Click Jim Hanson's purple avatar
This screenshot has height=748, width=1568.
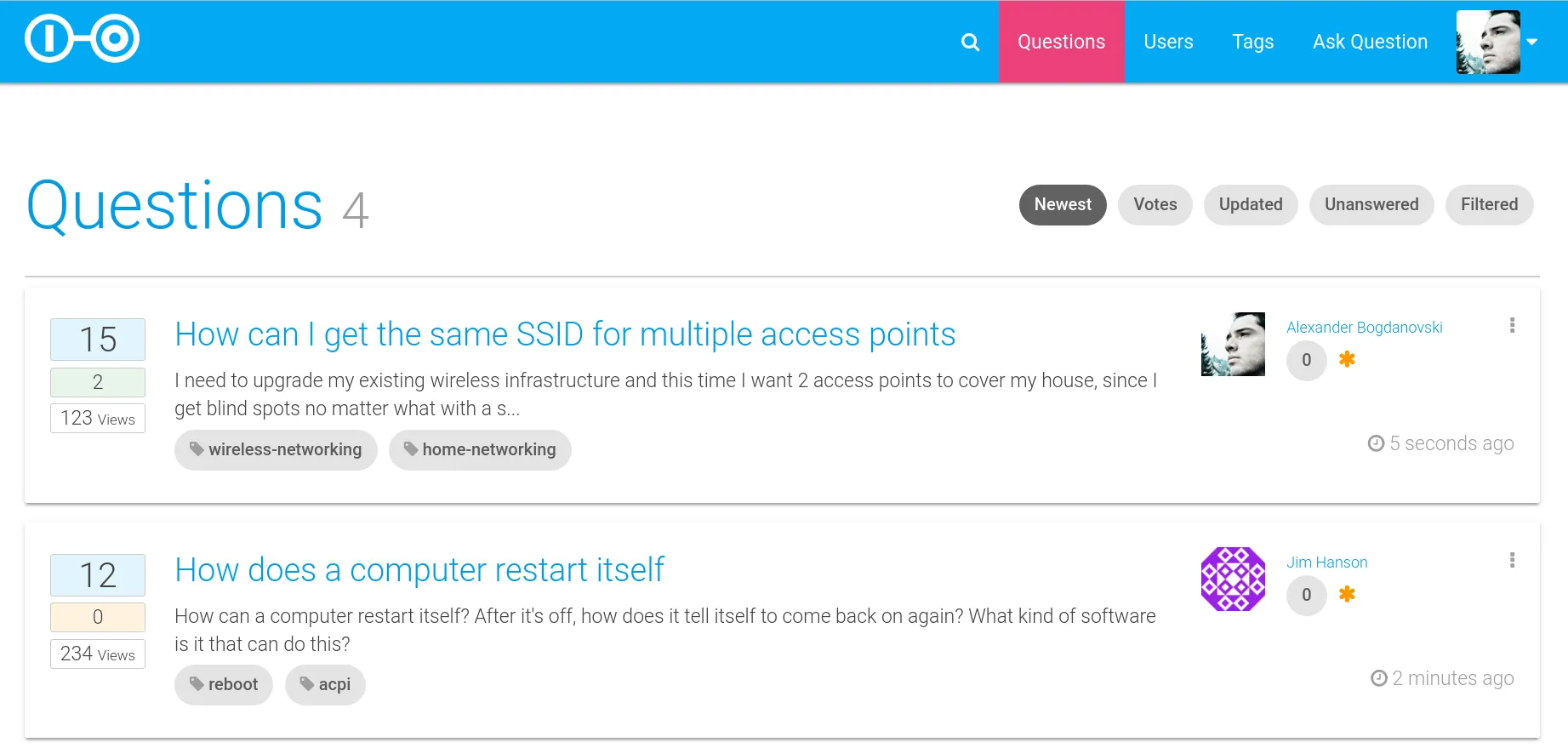pos(1233,579)
